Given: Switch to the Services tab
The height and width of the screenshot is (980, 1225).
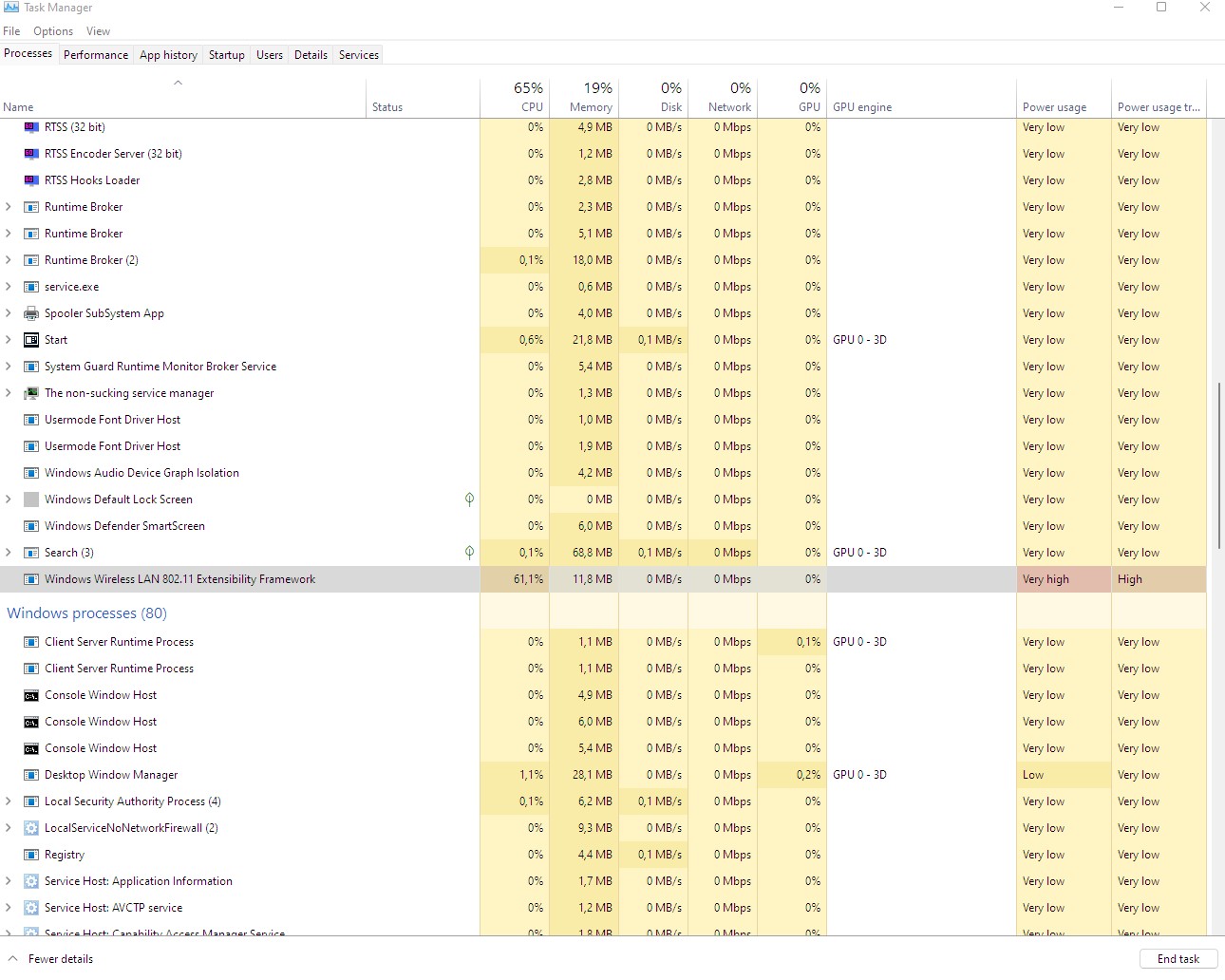Looking at the screenshot, I should click(x=359, y=55).
